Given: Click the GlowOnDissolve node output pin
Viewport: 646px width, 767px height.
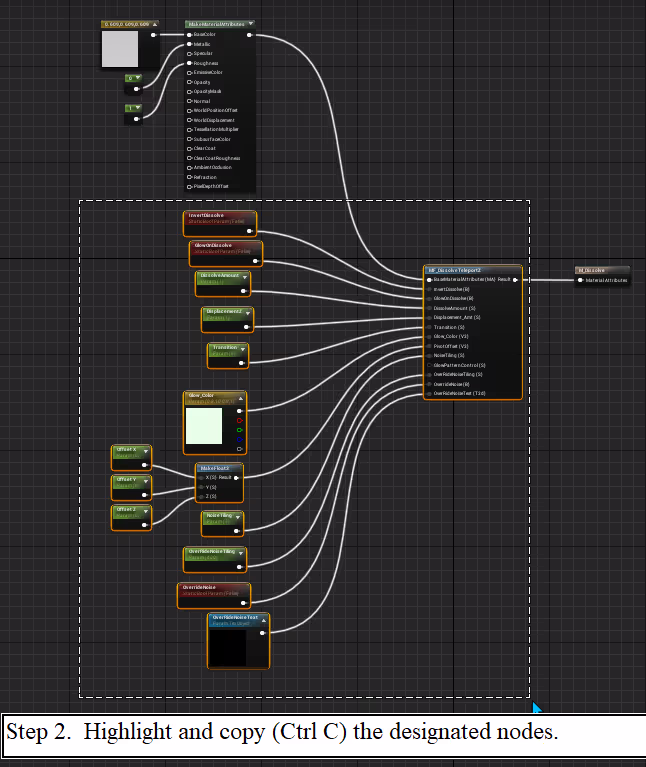Looking at the screenshot, I should (255, 261).
